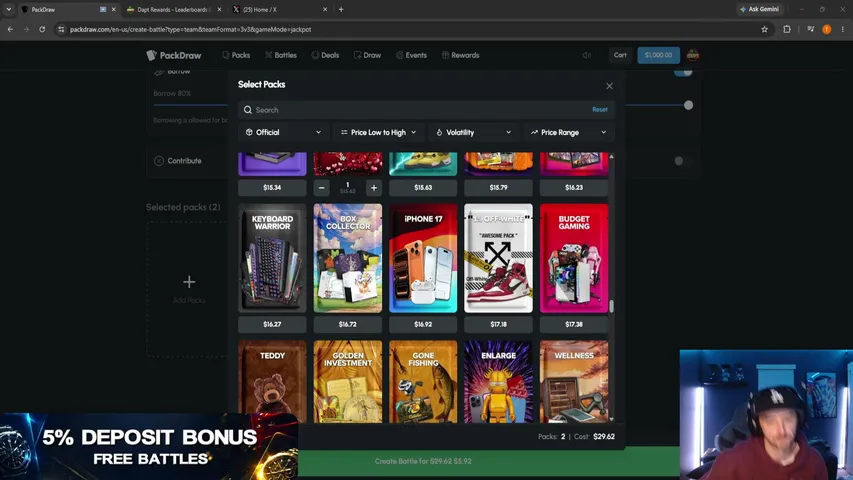
Task: Click Ask Gemini button
Action: 759,9
